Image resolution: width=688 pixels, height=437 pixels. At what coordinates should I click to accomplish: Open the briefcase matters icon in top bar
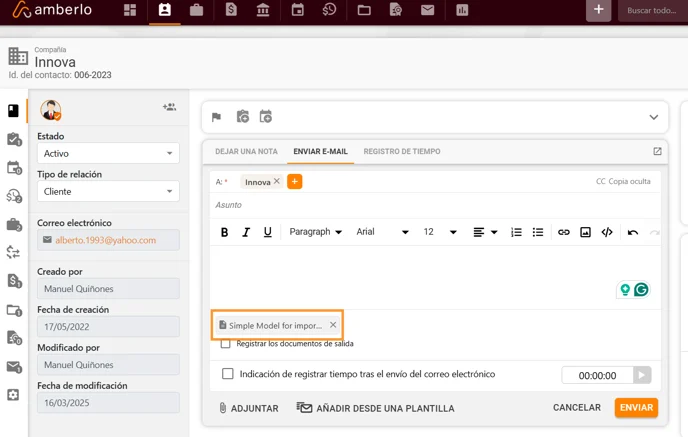(x=196, y=10)
